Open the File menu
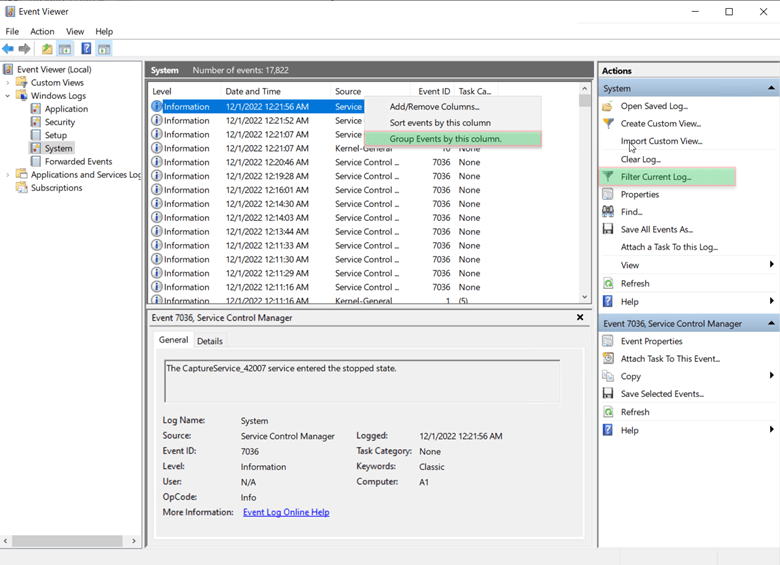Viewport: 780px width, 565px height. (12, 31)
